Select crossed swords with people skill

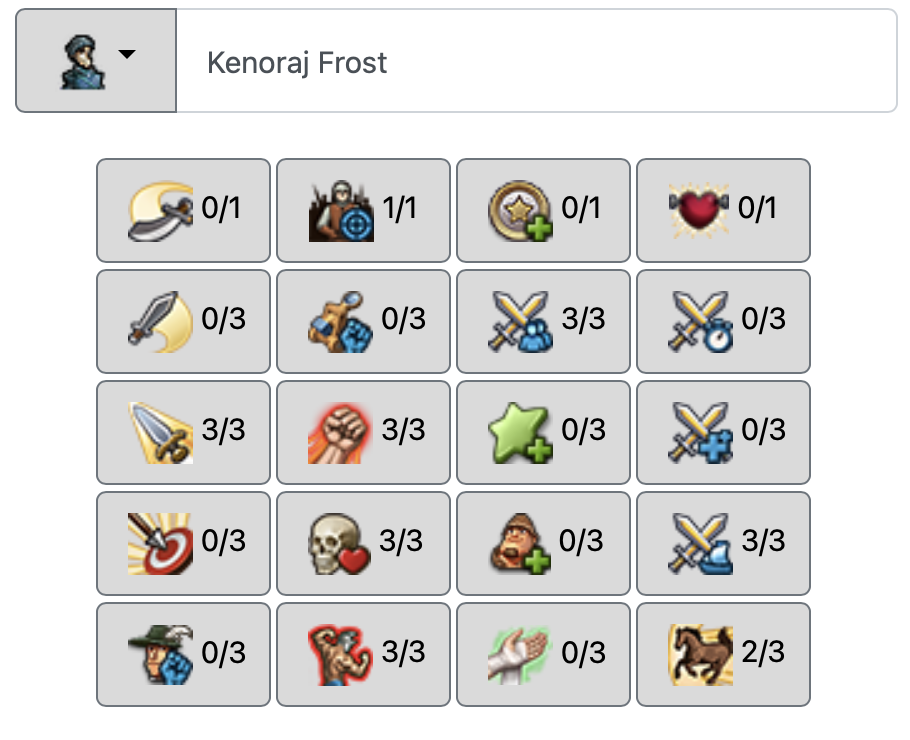tap(543, 321)
